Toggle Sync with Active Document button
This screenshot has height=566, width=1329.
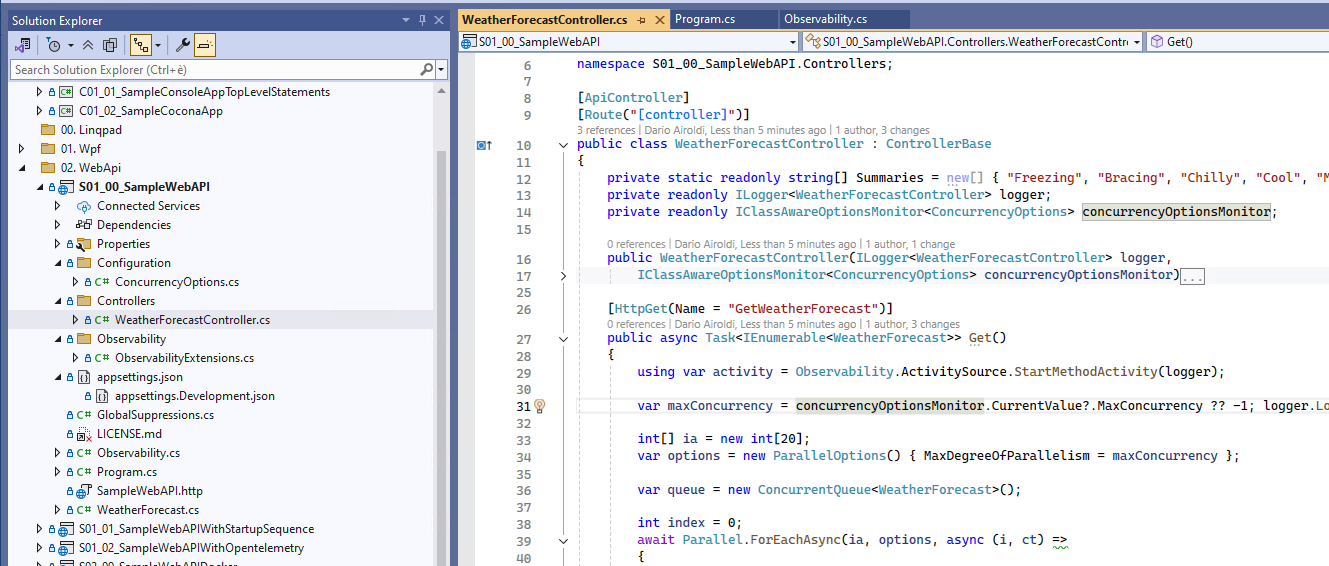tap(140, 45)
